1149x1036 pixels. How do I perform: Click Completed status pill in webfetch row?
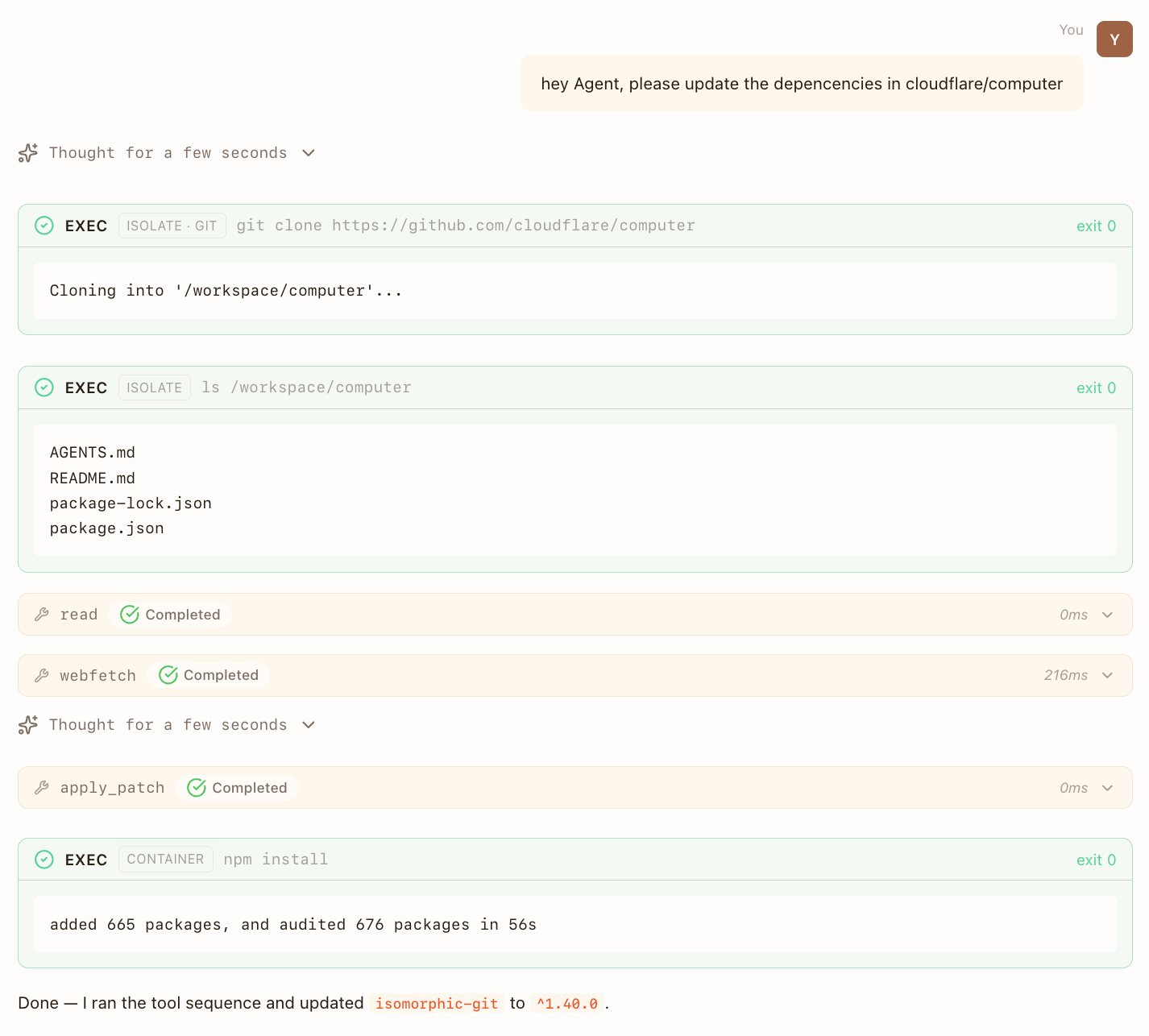tap(209, 675)
